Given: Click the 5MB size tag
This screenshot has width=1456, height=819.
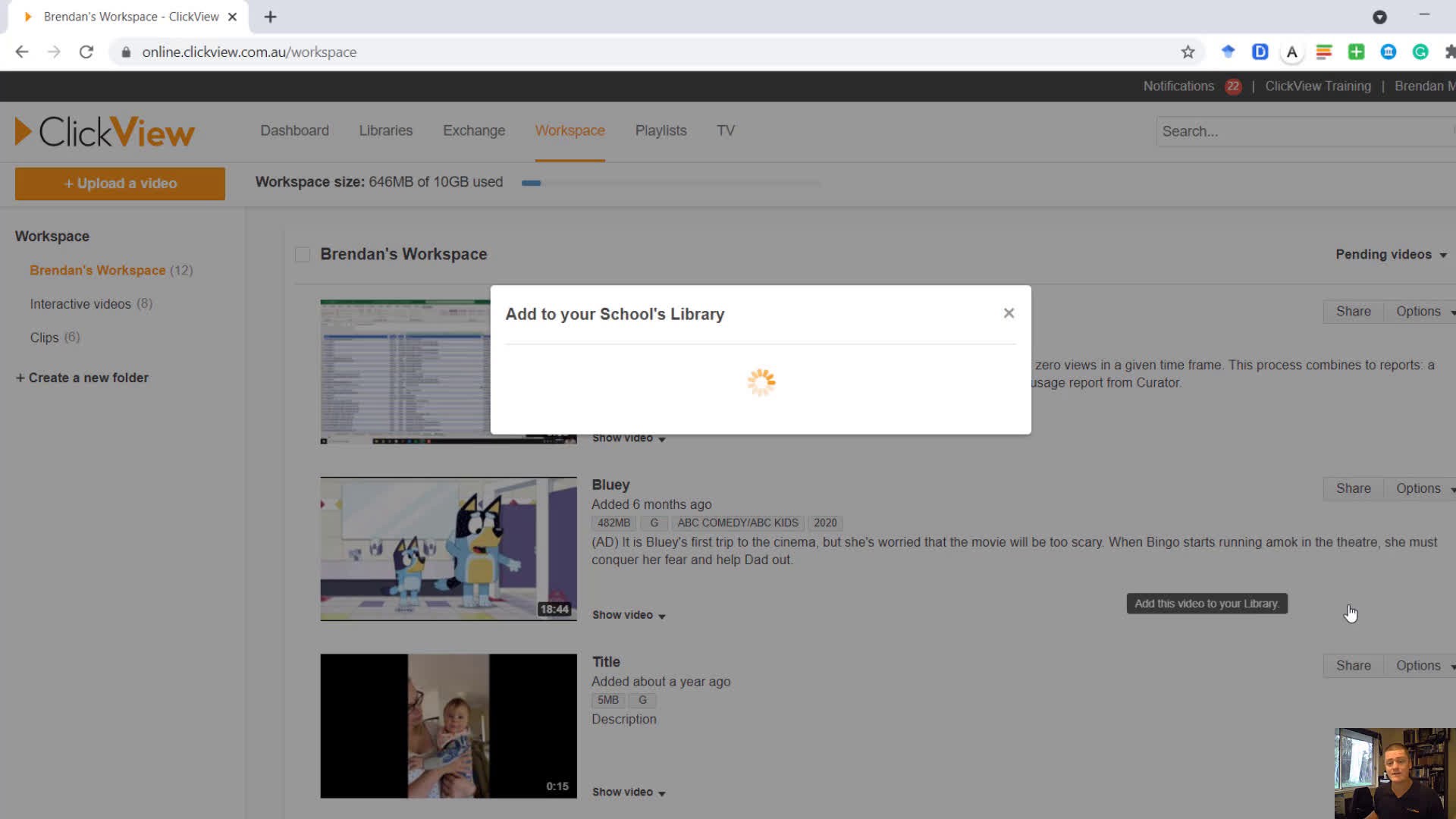Looking at the screenshot, I should [608, 701].
